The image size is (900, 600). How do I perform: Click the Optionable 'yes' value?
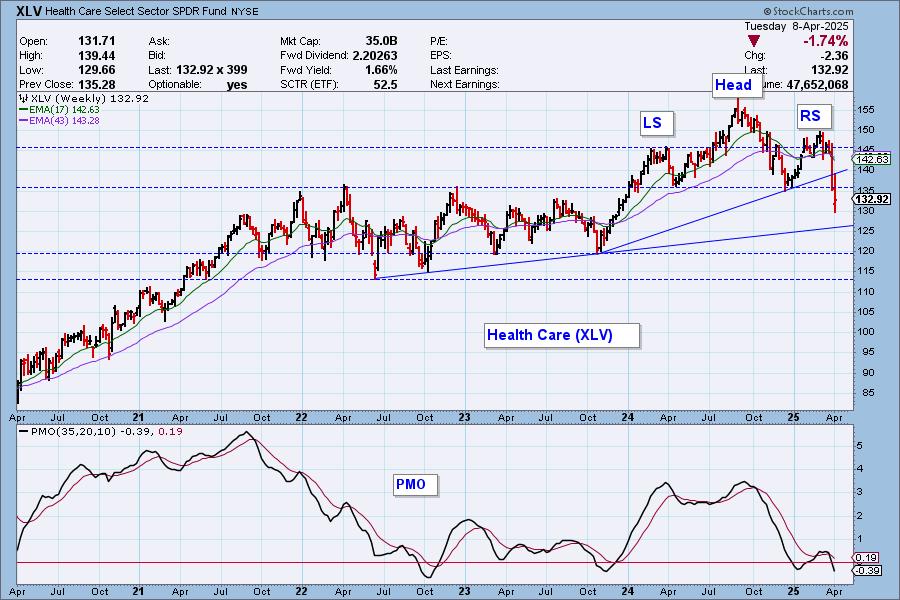point(236,84)
